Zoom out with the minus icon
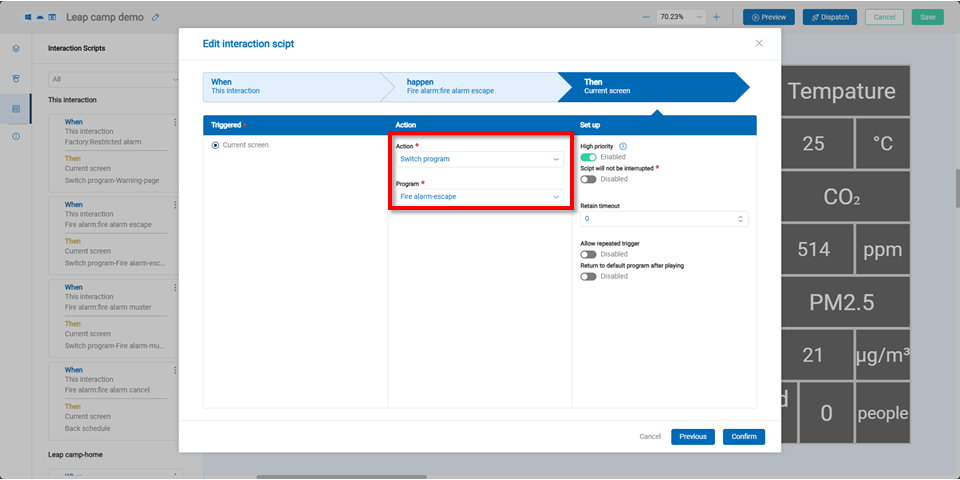Image resolution: width=960 pixels, height=480 pixels. coord(645,17)
